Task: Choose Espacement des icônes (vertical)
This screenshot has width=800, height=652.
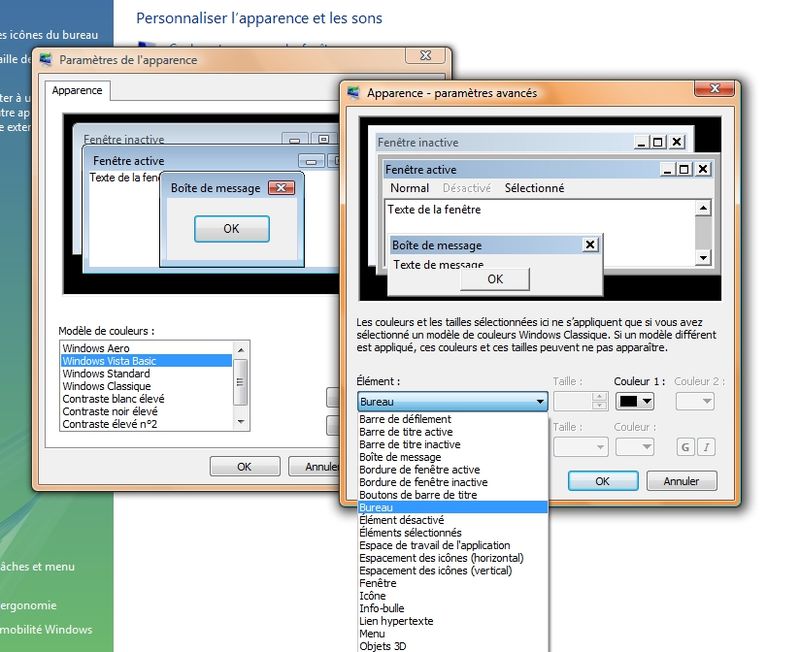Action: pyautogui.click(x=453, y=570)
